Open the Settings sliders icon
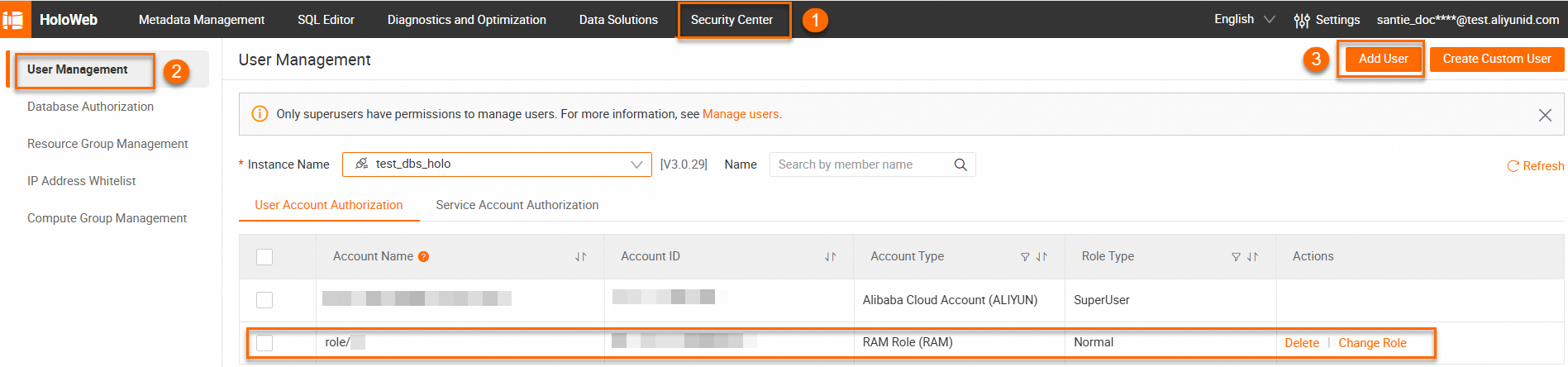The width and height of the screenshot is (1568, 367). [x=1301, y=20]
